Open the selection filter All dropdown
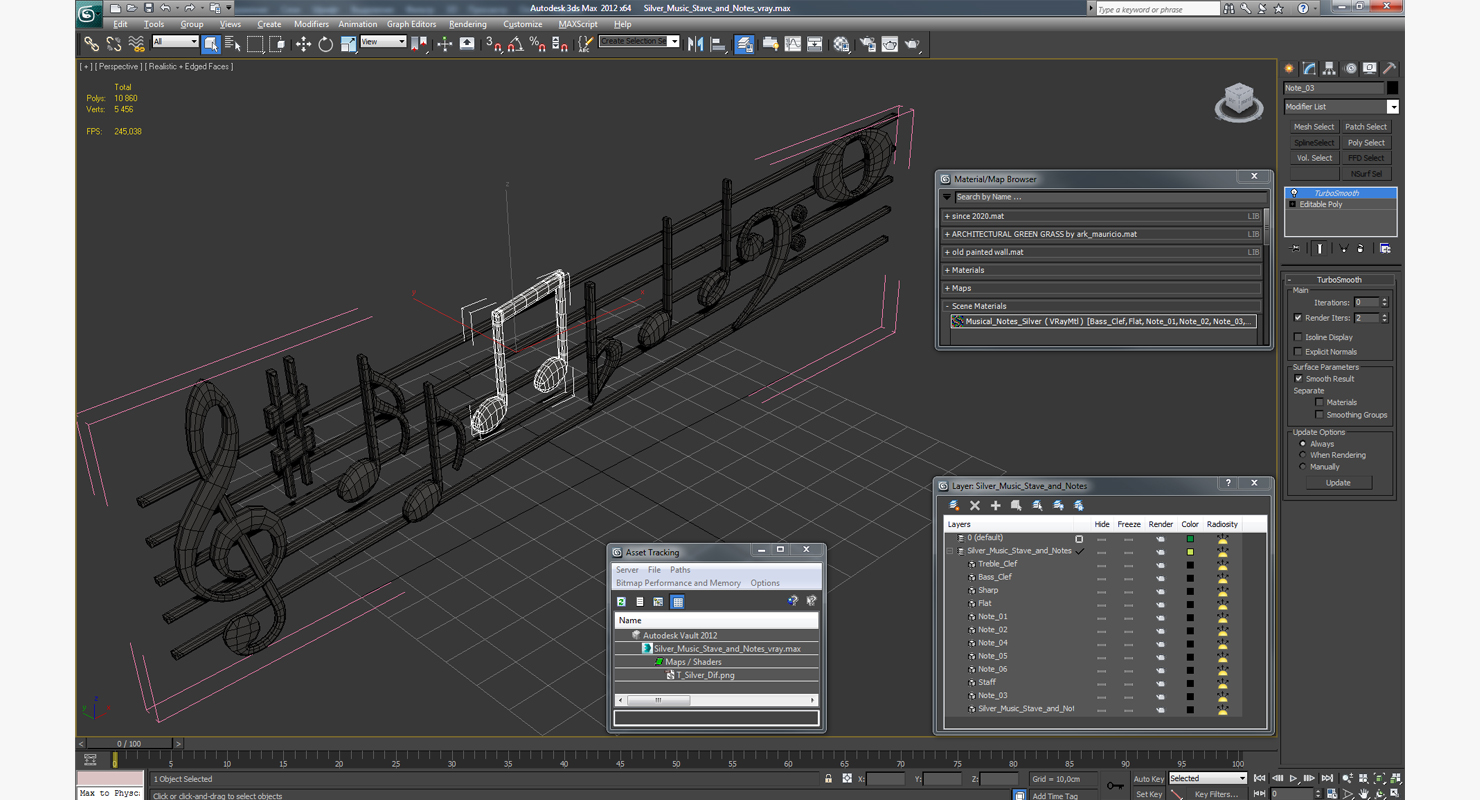Image resolution: width=1480 pixels, height=800 pixels. click(175, 42)
